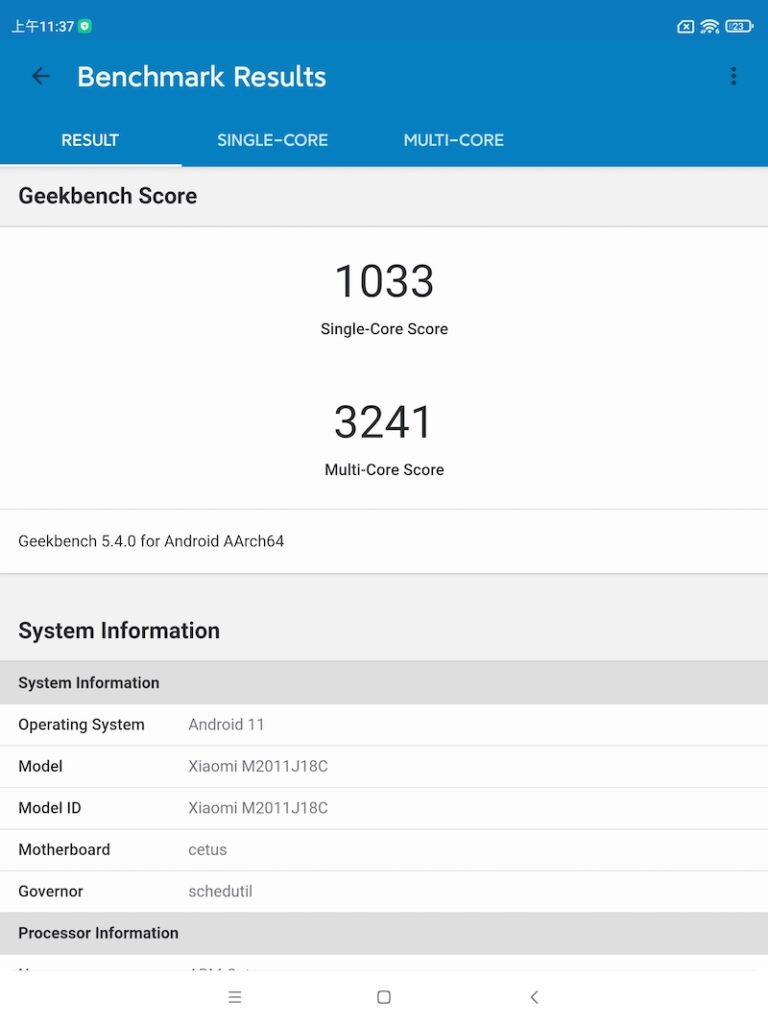Tap the Model row value Xiaomi M2011J18C
The image size is (768, 1024).
[x=258, y=767]
